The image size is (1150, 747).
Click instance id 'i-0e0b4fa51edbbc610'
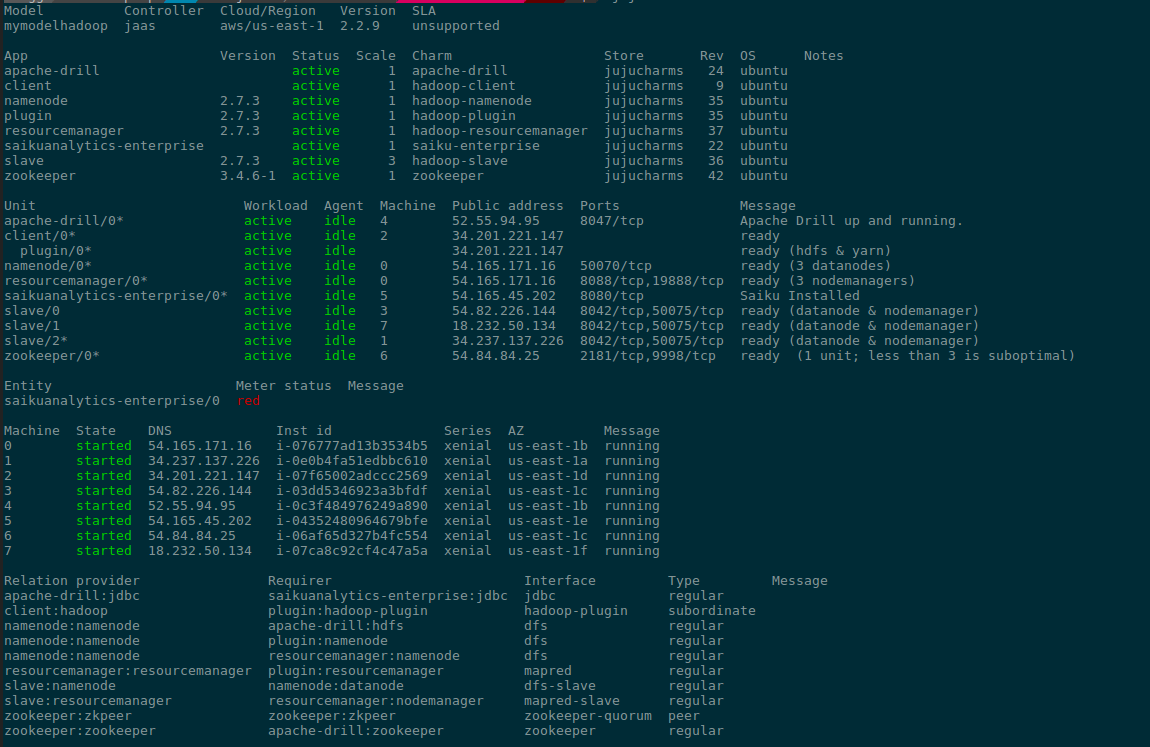tap(352, 461)
